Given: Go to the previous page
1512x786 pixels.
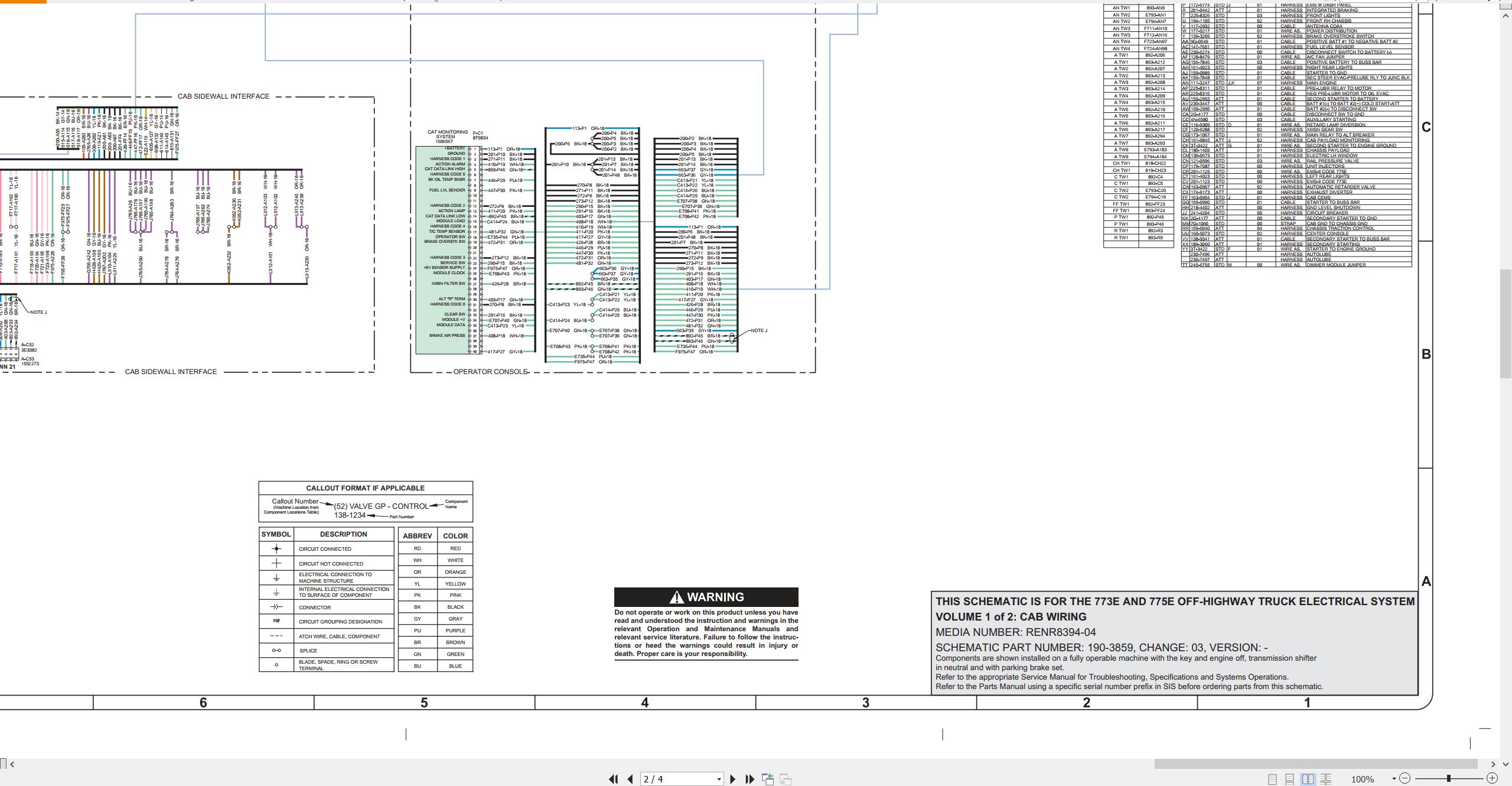Looking at the screenshot, I should 630,779.
